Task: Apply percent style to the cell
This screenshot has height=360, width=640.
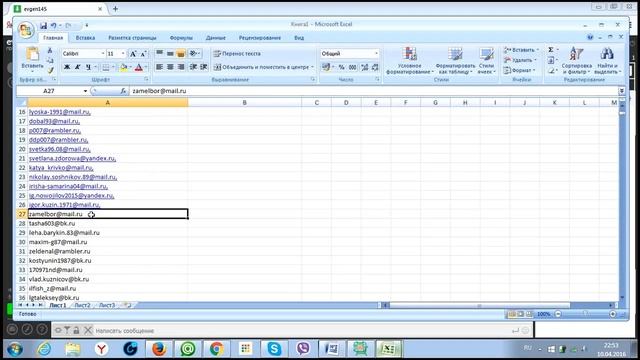Action: (x=342, y=67)
